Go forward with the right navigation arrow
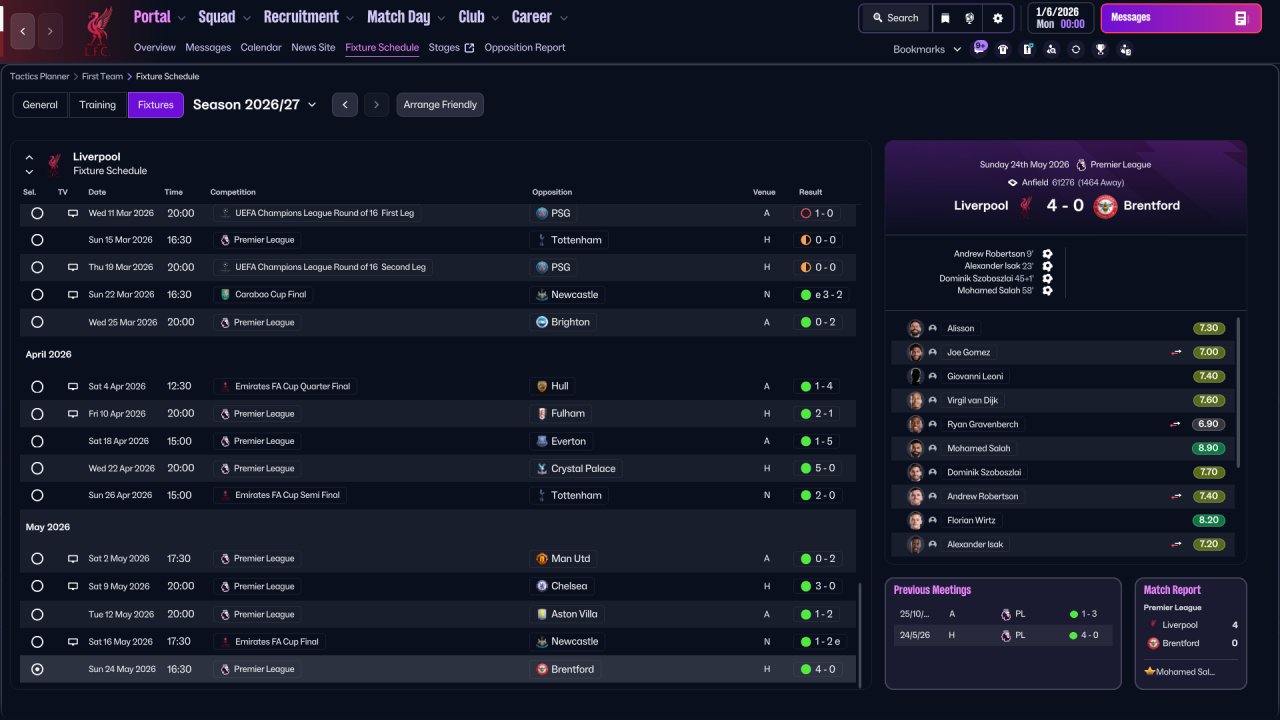The width and height of the screenshot is (1280, 720). click(x=50, y=31)
